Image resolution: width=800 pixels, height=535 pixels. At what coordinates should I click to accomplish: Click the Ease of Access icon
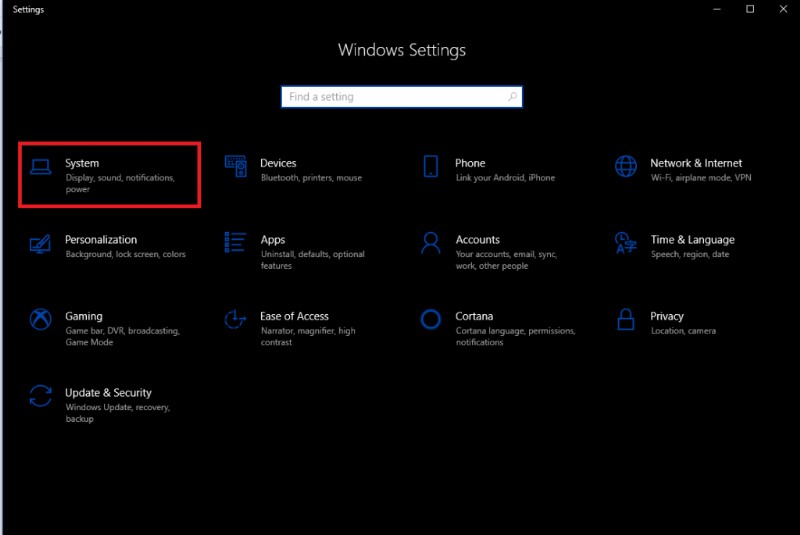(x=235, y=319)
